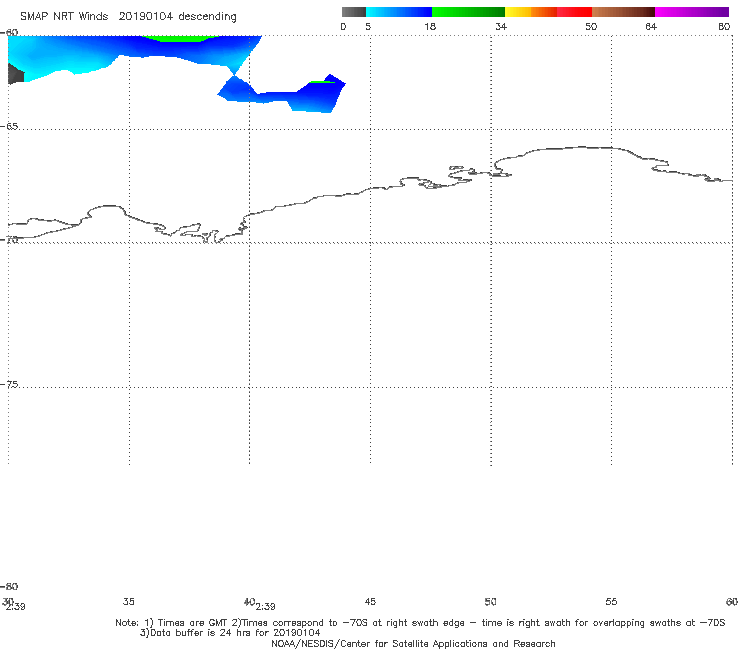Image resolution: width=740 pixels, height=650 pixels.
Task: Click the color bar label "64"
Action: coord(651,26)
